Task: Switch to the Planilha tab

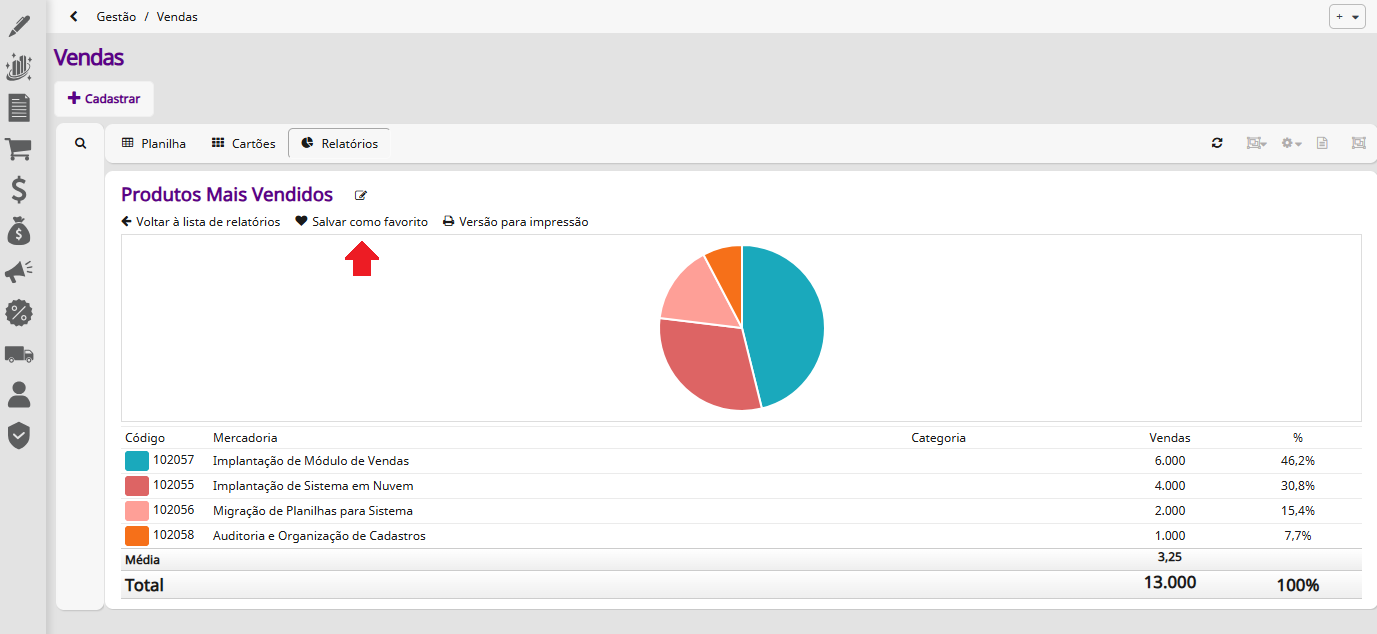Action: tap(154, 143)
